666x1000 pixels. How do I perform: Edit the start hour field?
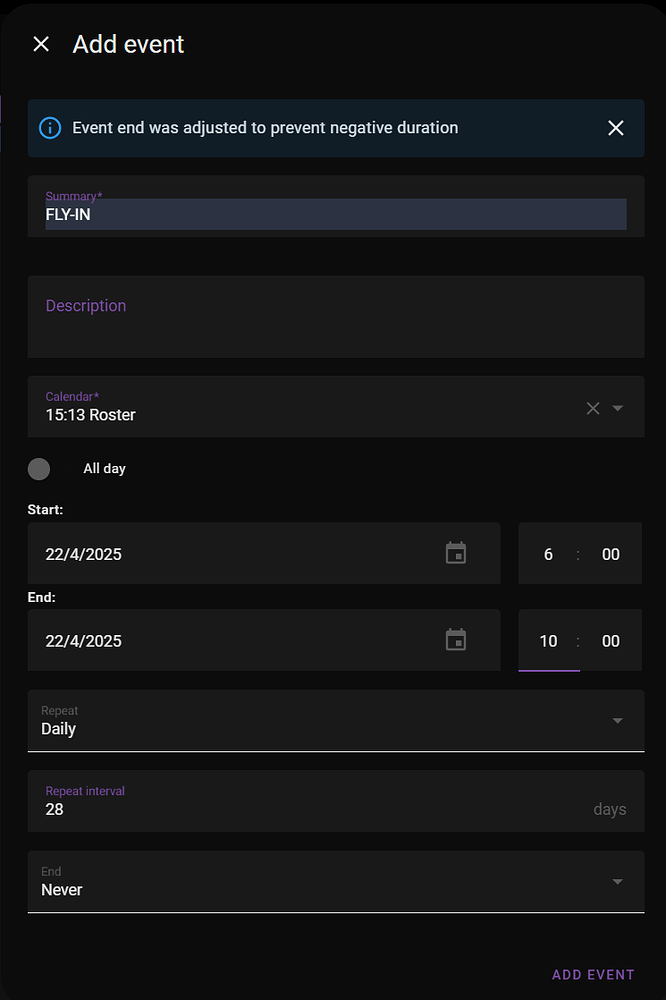click(x=548, y=554)
